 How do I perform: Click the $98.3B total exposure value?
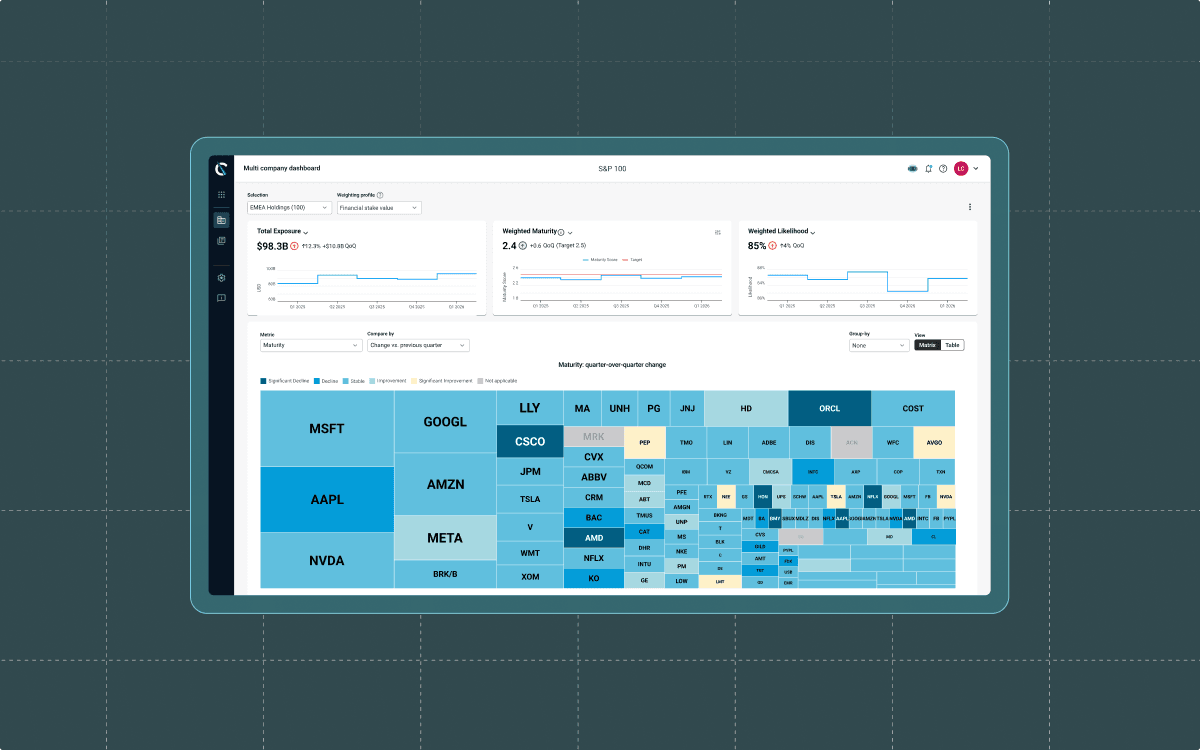coord(272,245)
